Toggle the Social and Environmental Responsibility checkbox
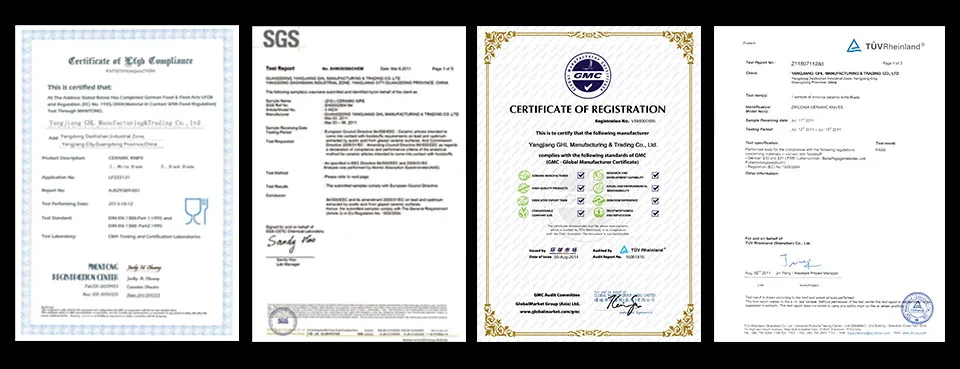The image size is (960, 369). pos(655,188)
